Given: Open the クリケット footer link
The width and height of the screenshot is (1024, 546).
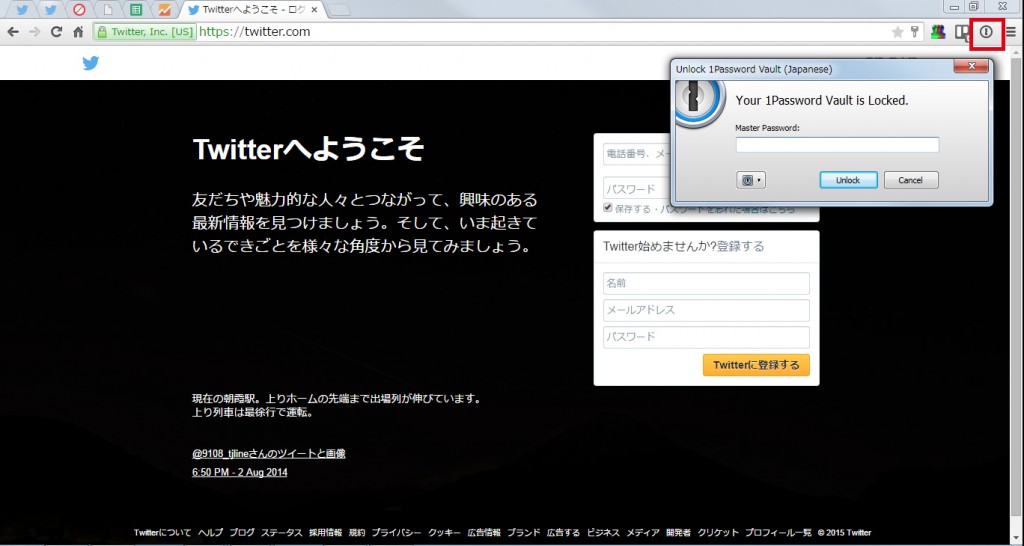Looking at the screenshot, I should click(718, 533).
